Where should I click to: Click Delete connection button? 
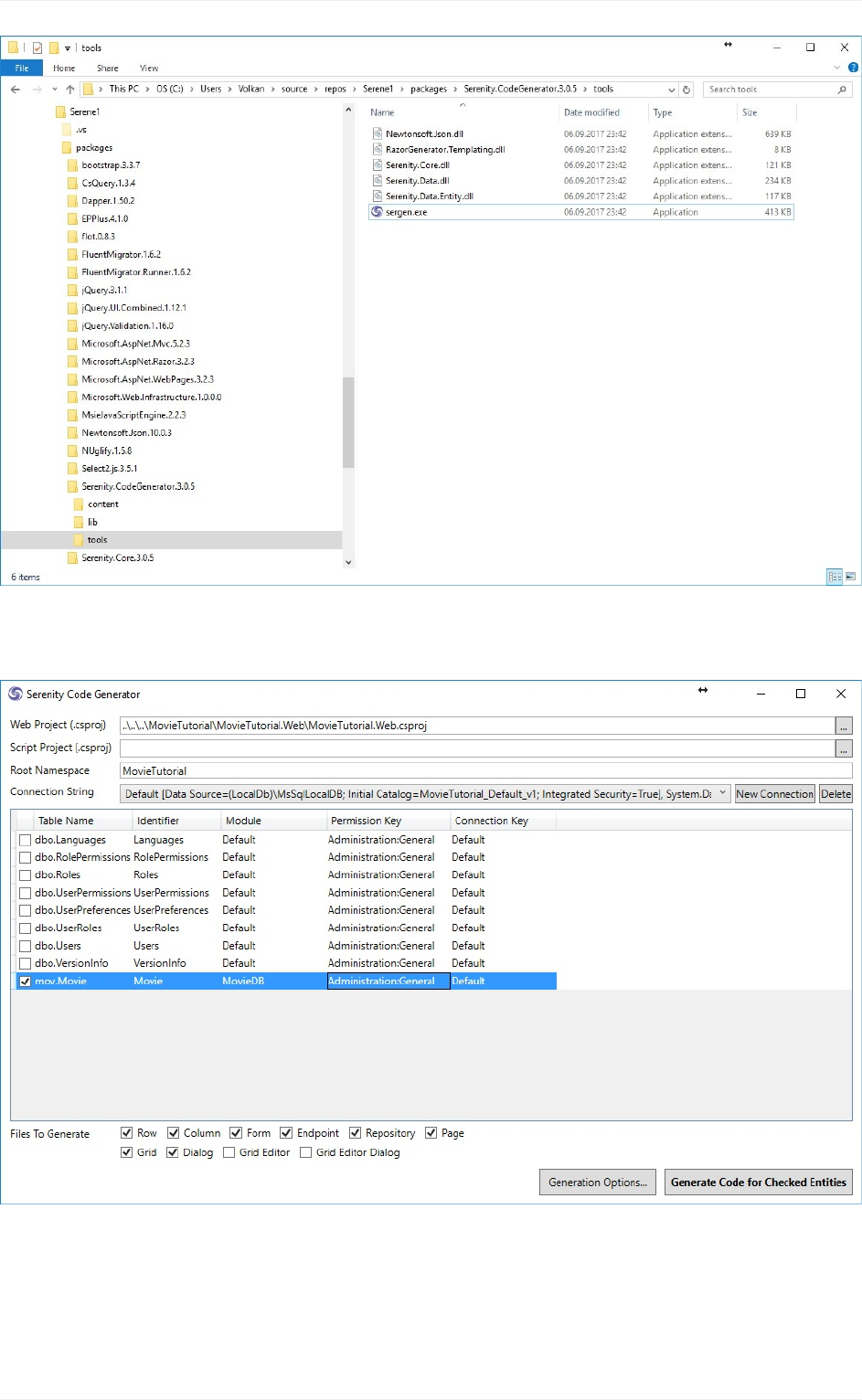coord(835,794)
